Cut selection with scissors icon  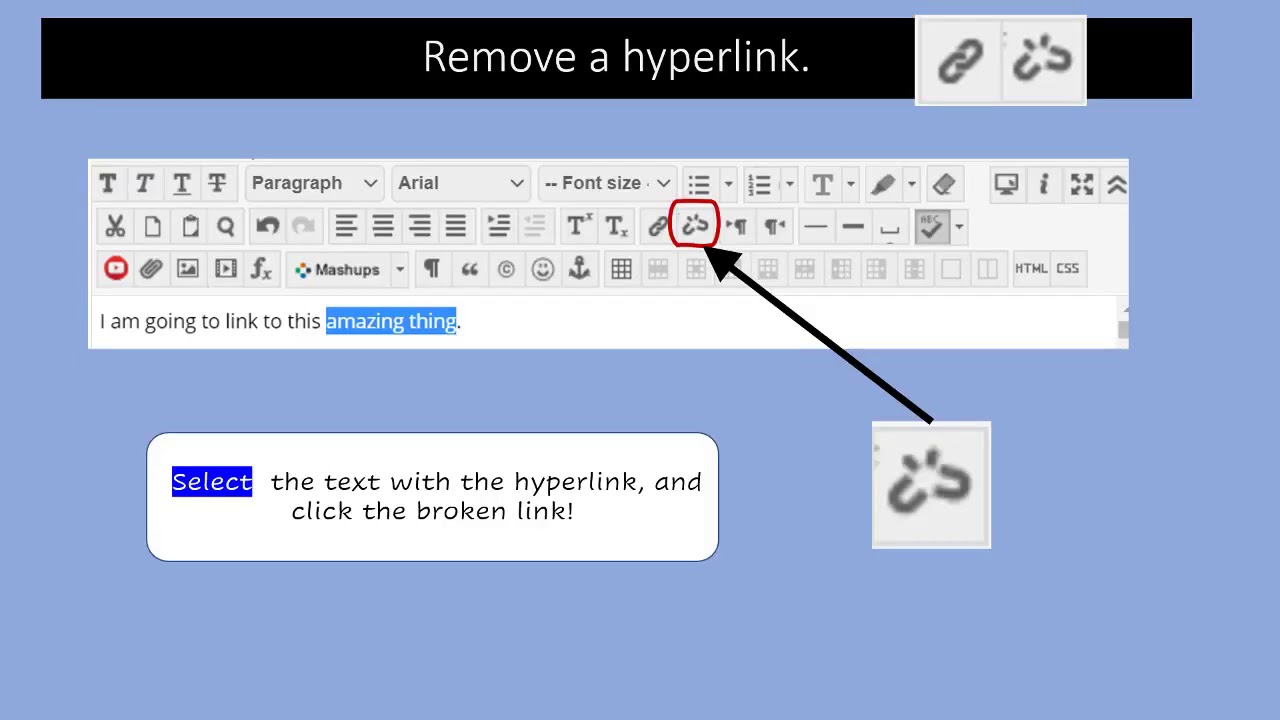(115, 227)
